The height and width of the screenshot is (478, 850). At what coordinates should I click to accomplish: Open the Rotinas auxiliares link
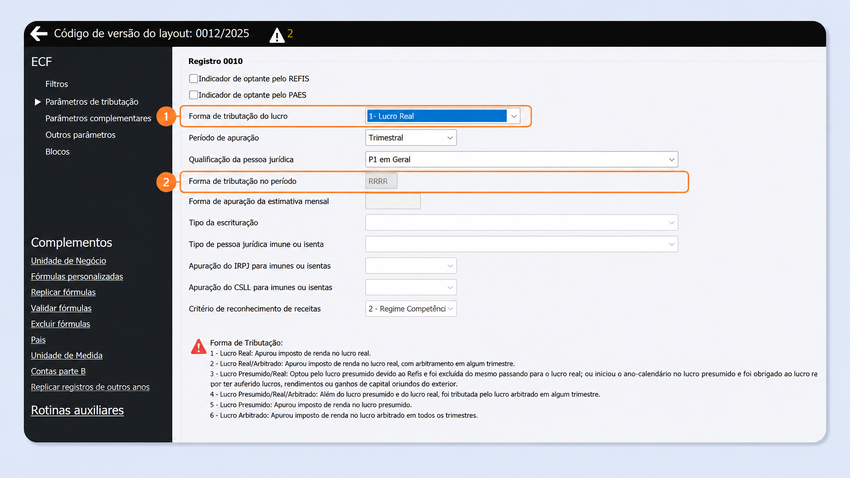click(77, 410)
